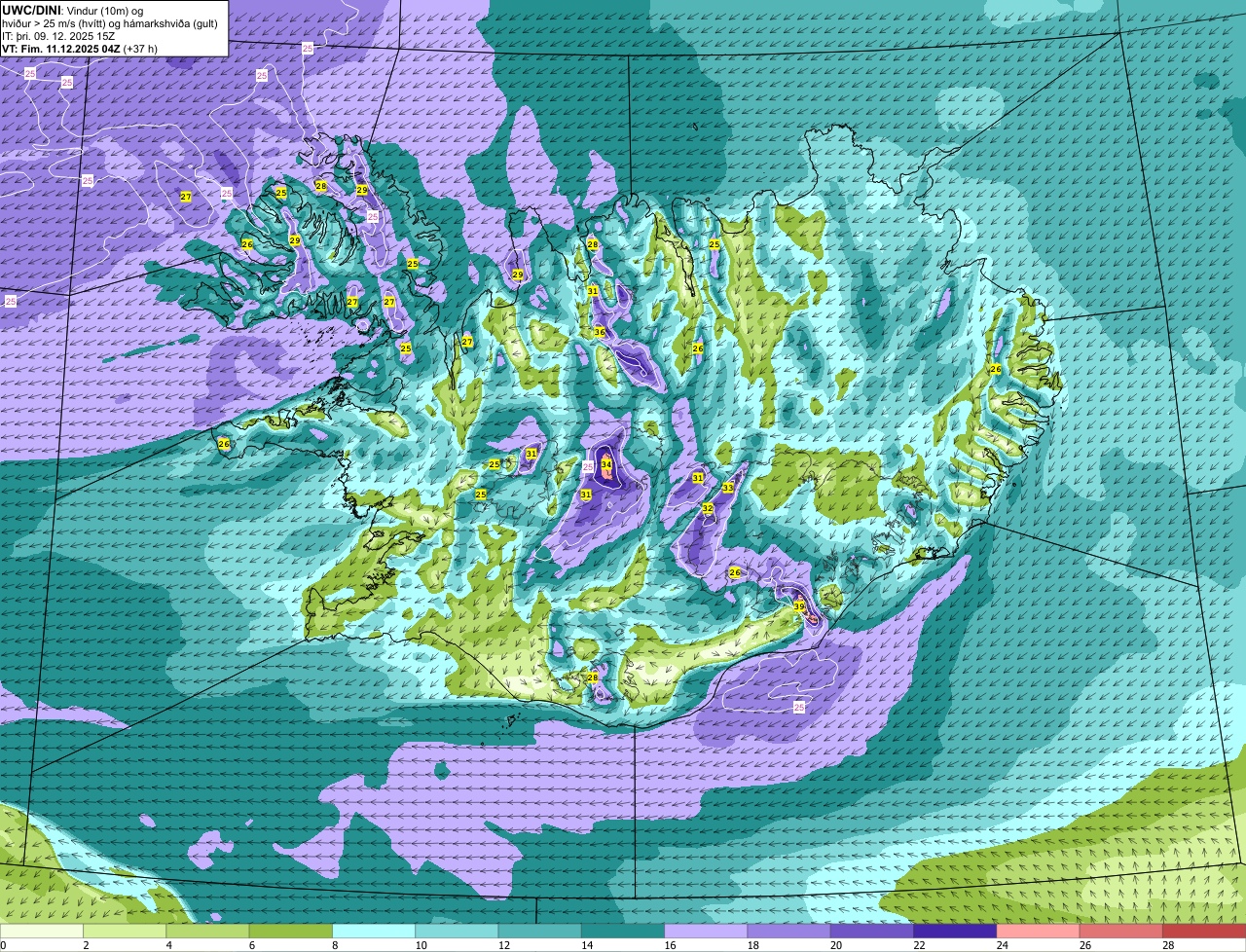
Task: Click the yellow gust label '32' on the map
Action: point(708,509)
